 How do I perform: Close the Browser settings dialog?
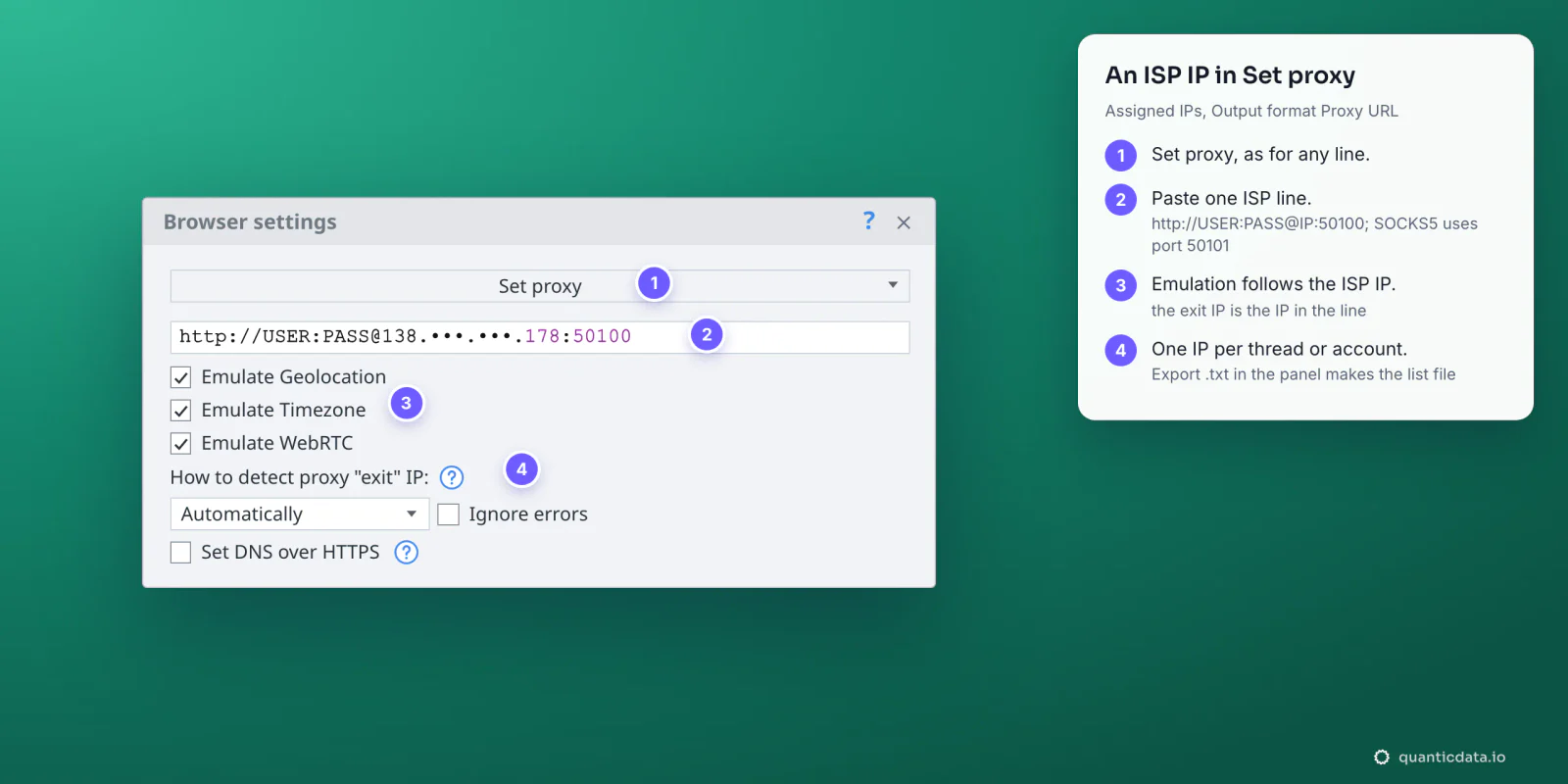pyautogui.click(x=904, y=222)
